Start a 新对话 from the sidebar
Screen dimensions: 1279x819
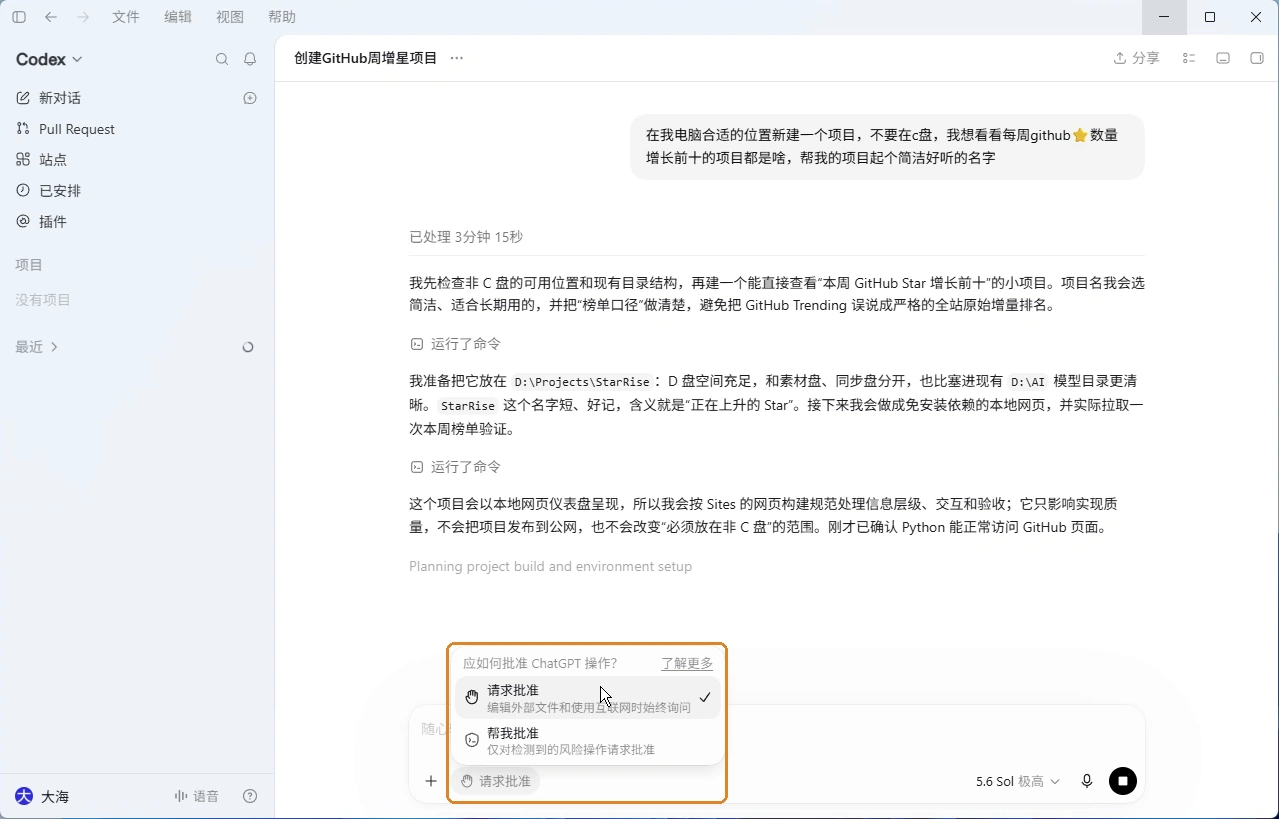[60, 98]
